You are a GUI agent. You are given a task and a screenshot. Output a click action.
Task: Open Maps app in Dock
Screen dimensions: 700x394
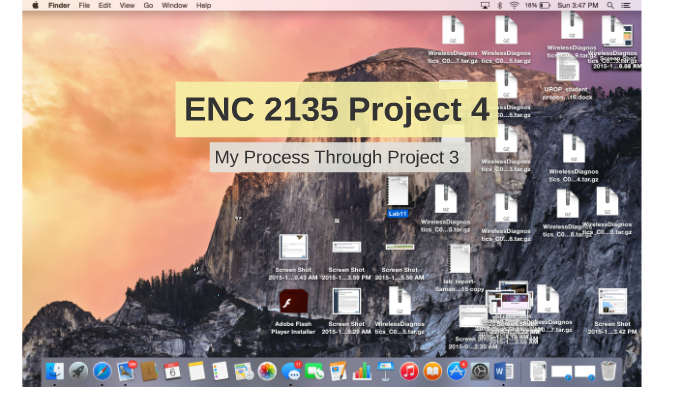pos(243,371)
